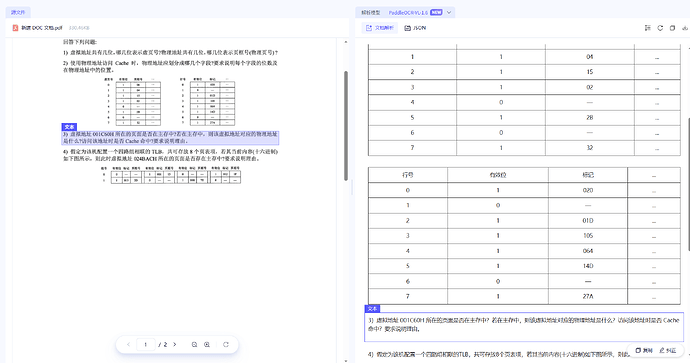
Task: Click the TLB table image in PDF preview
Action: click(171, 175)
